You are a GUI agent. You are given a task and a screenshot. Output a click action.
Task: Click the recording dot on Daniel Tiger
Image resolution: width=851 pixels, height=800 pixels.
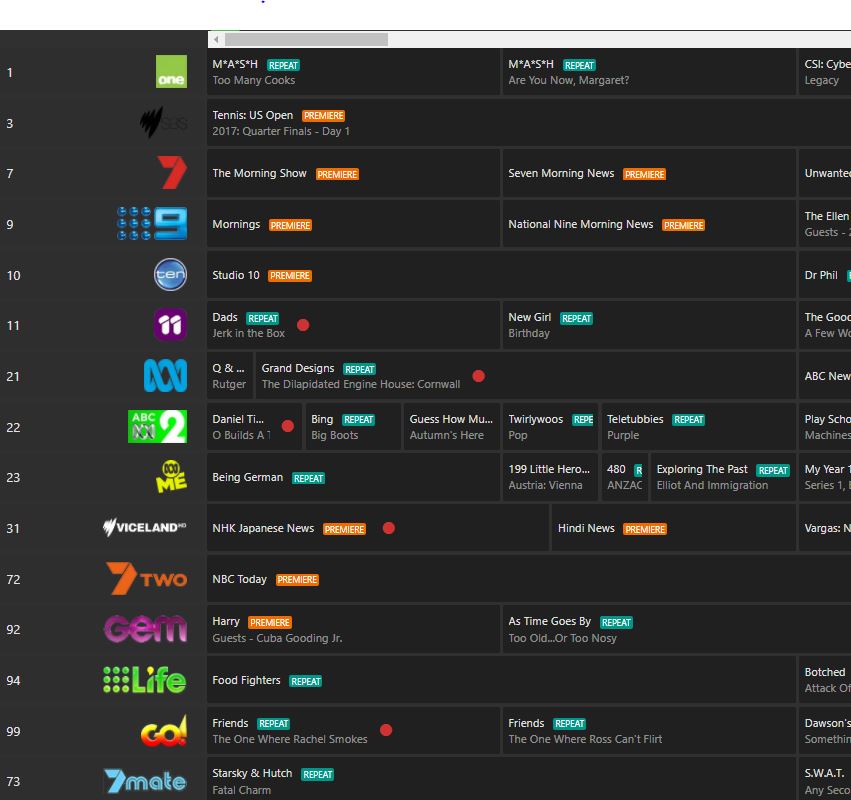pos(288,426)
